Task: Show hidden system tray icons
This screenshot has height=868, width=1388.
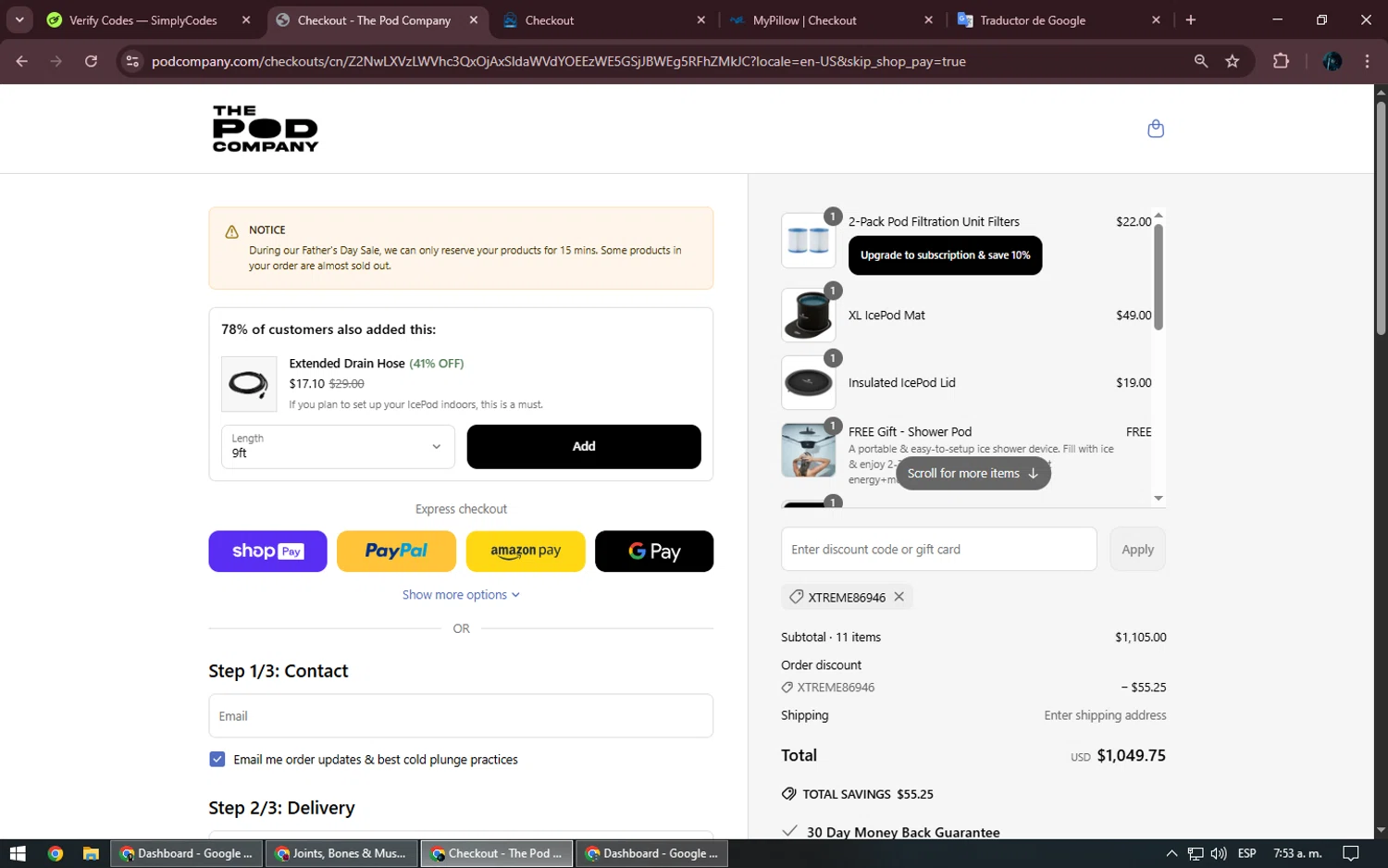Action: click(x=1171, y=853)
